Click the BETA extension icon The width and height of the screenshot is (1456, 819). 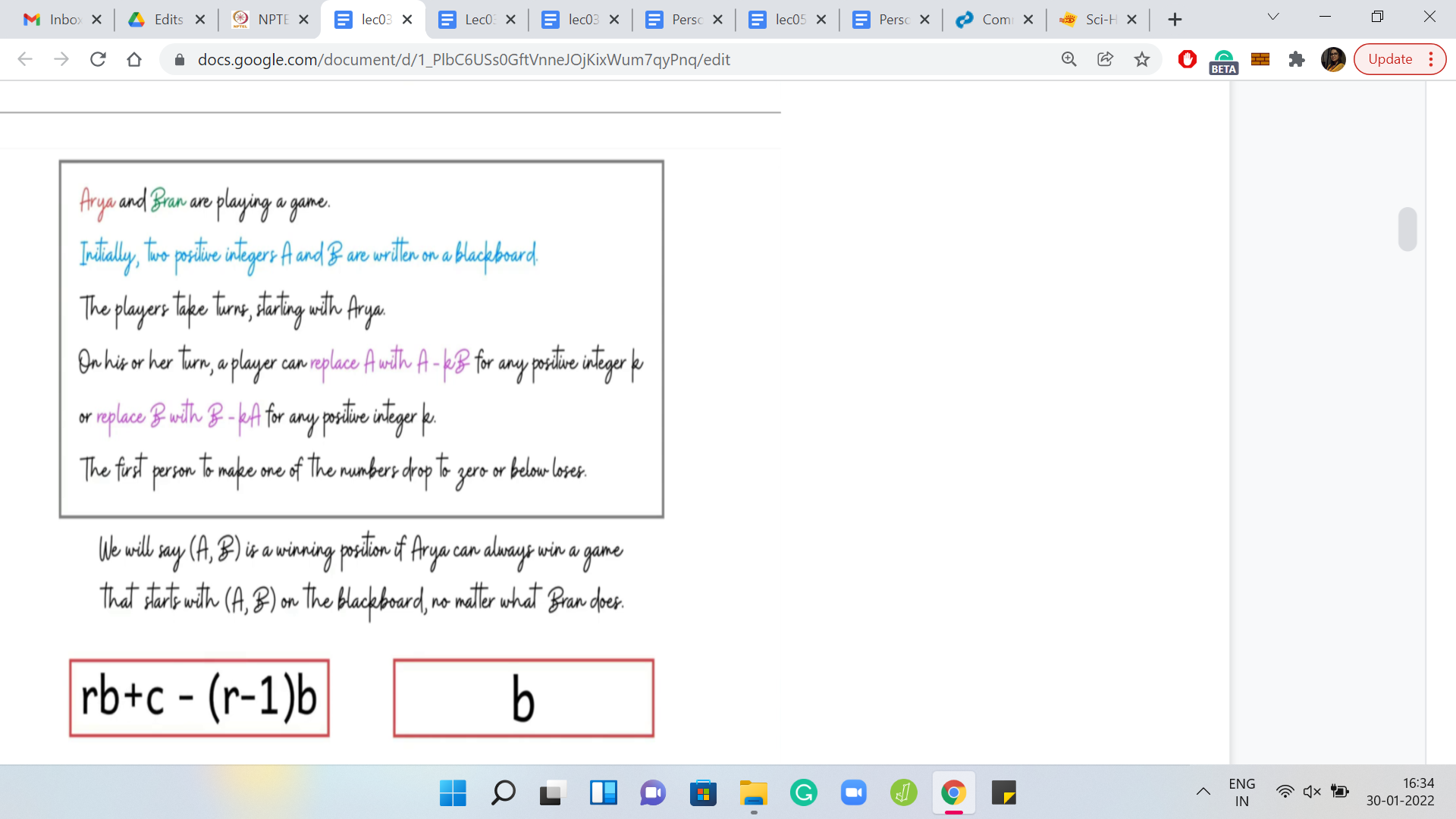point(1223,61)
